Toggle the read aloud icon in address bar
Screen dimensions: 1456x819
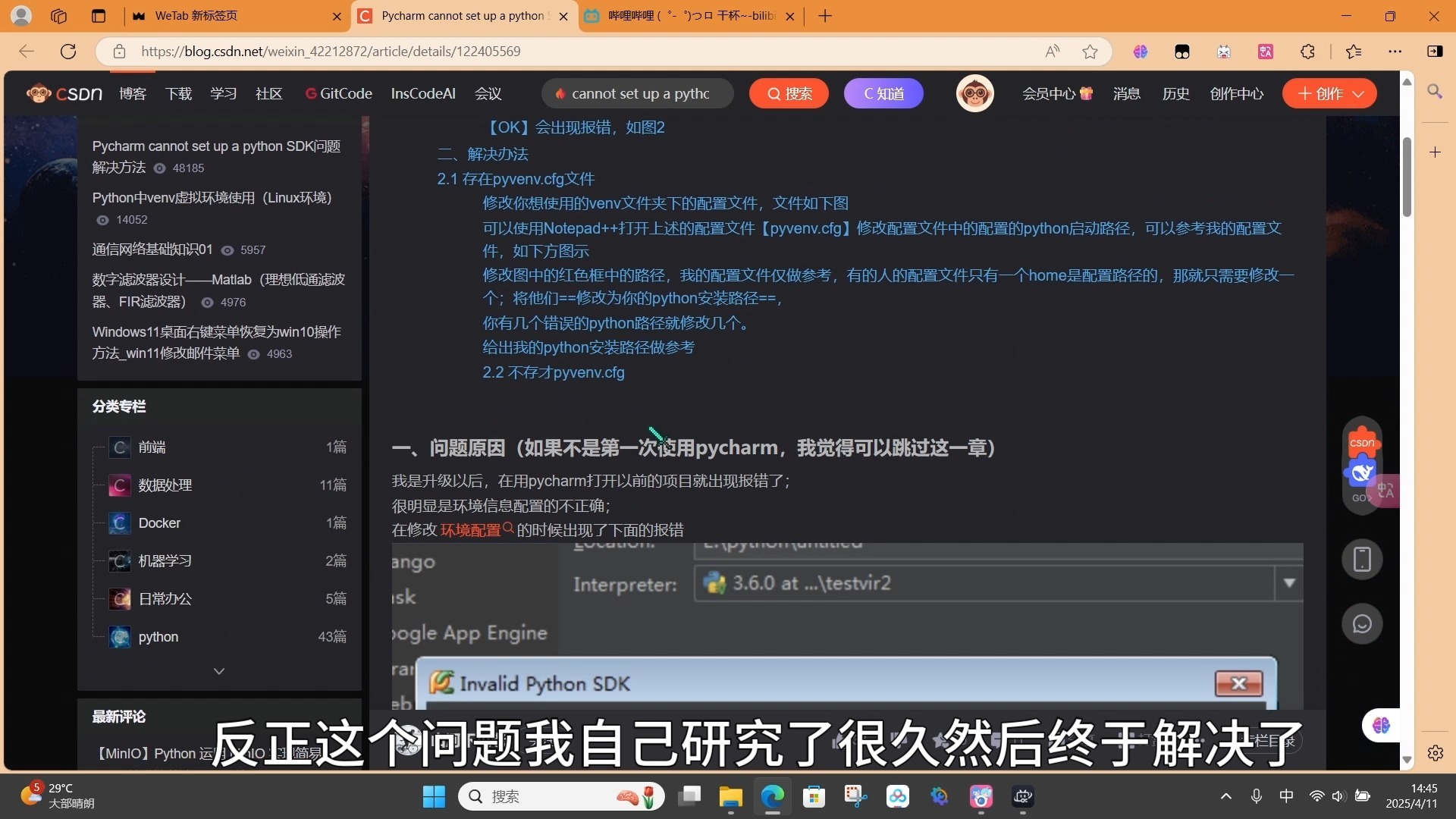coord(1052,52)
